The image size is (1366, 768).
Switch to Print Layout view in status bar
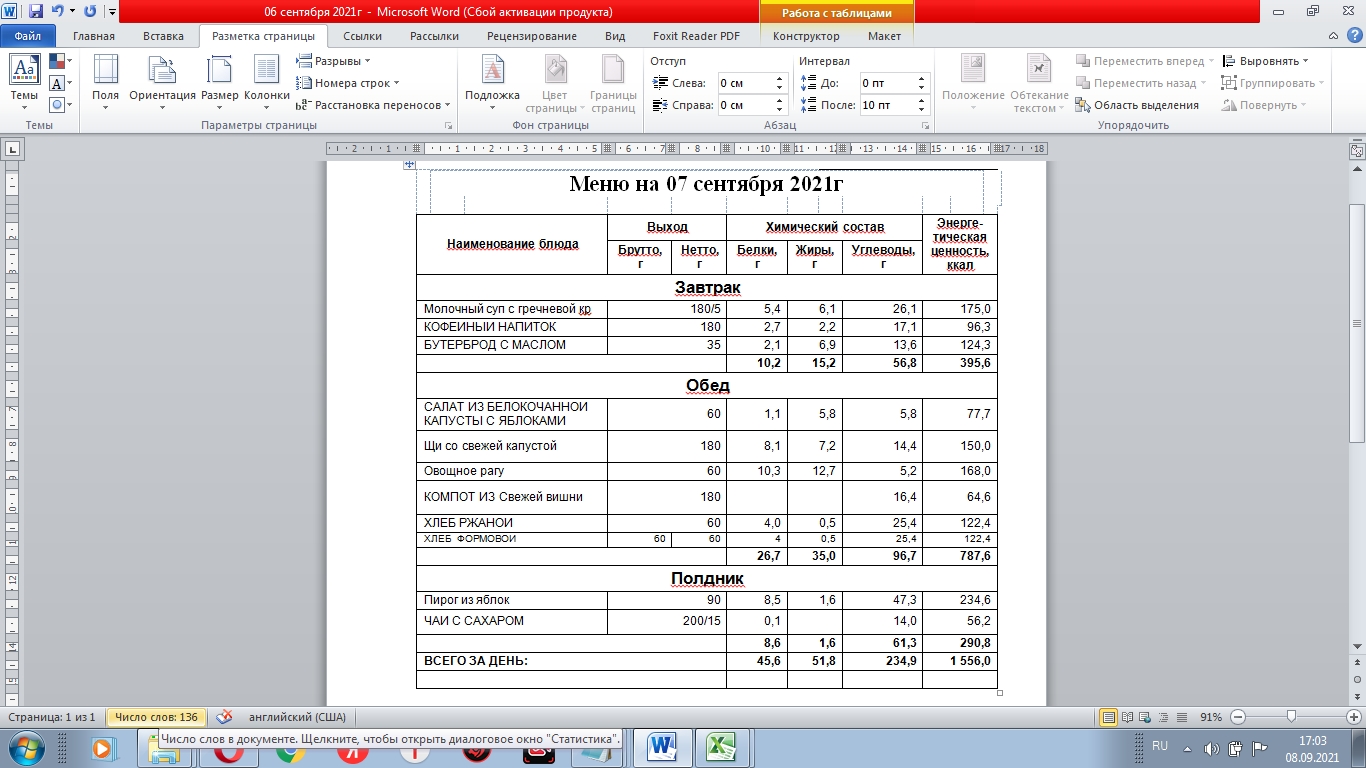(1108, 717)
